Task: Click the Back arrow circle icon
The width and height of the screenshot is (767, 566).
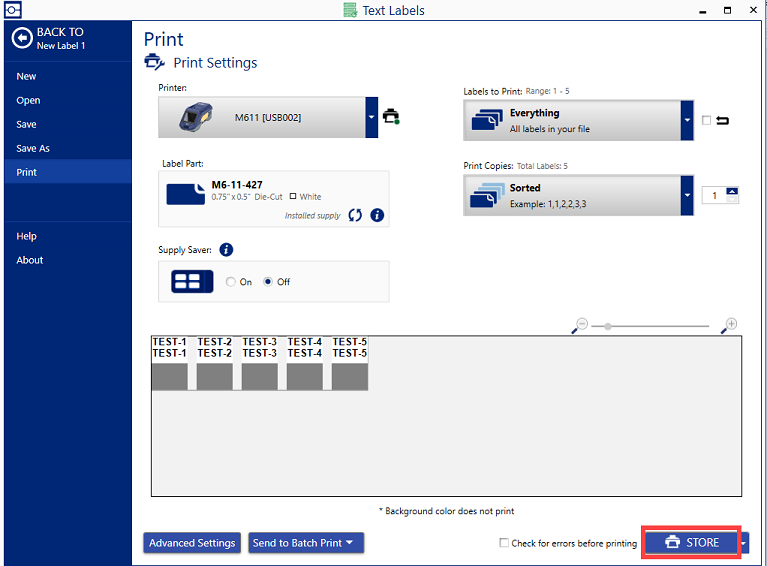Action: [22, 38]
